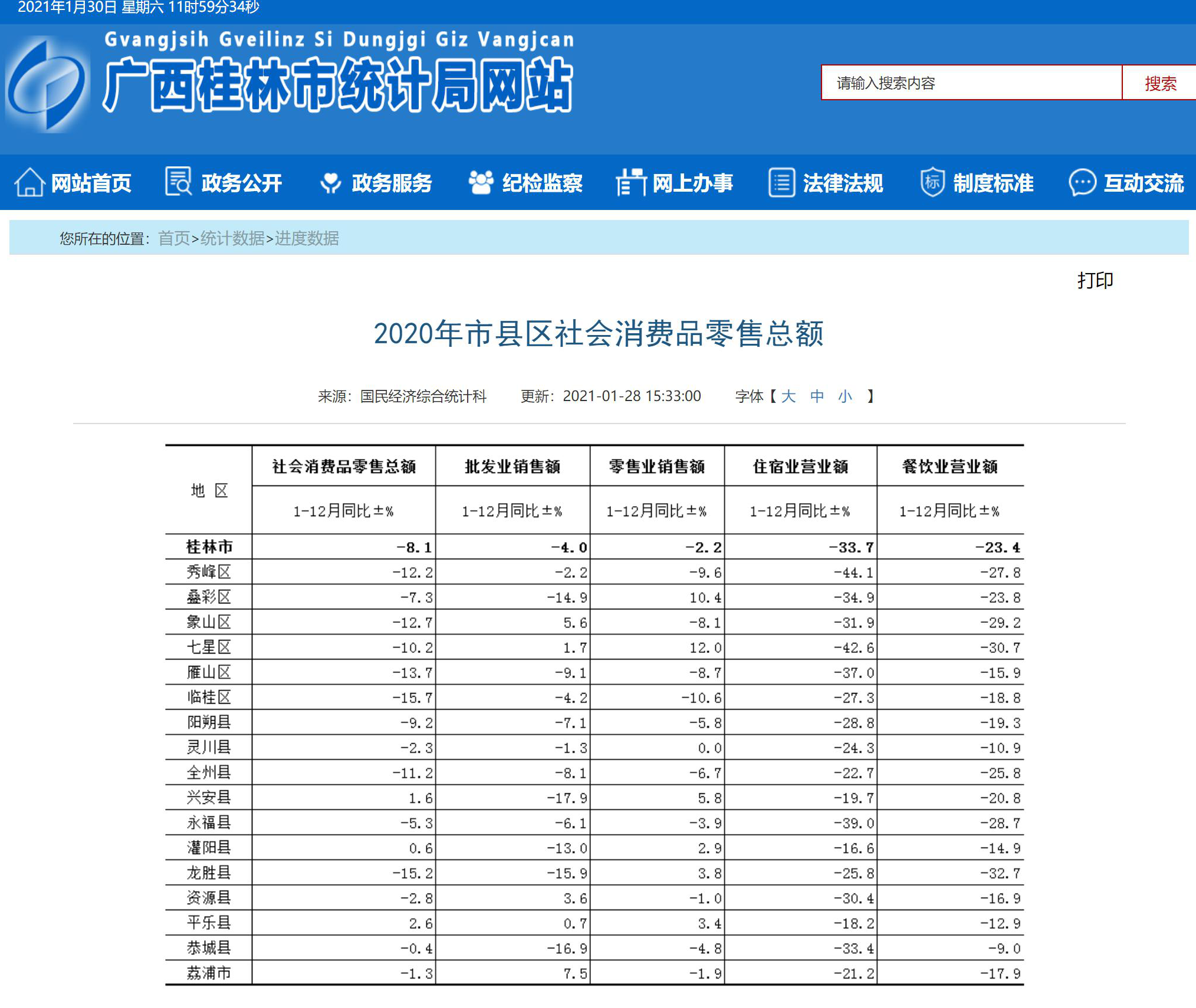Click the shield icon beside 制度标准
This screenshot has height=1008, width=1196.
[932, 182]
